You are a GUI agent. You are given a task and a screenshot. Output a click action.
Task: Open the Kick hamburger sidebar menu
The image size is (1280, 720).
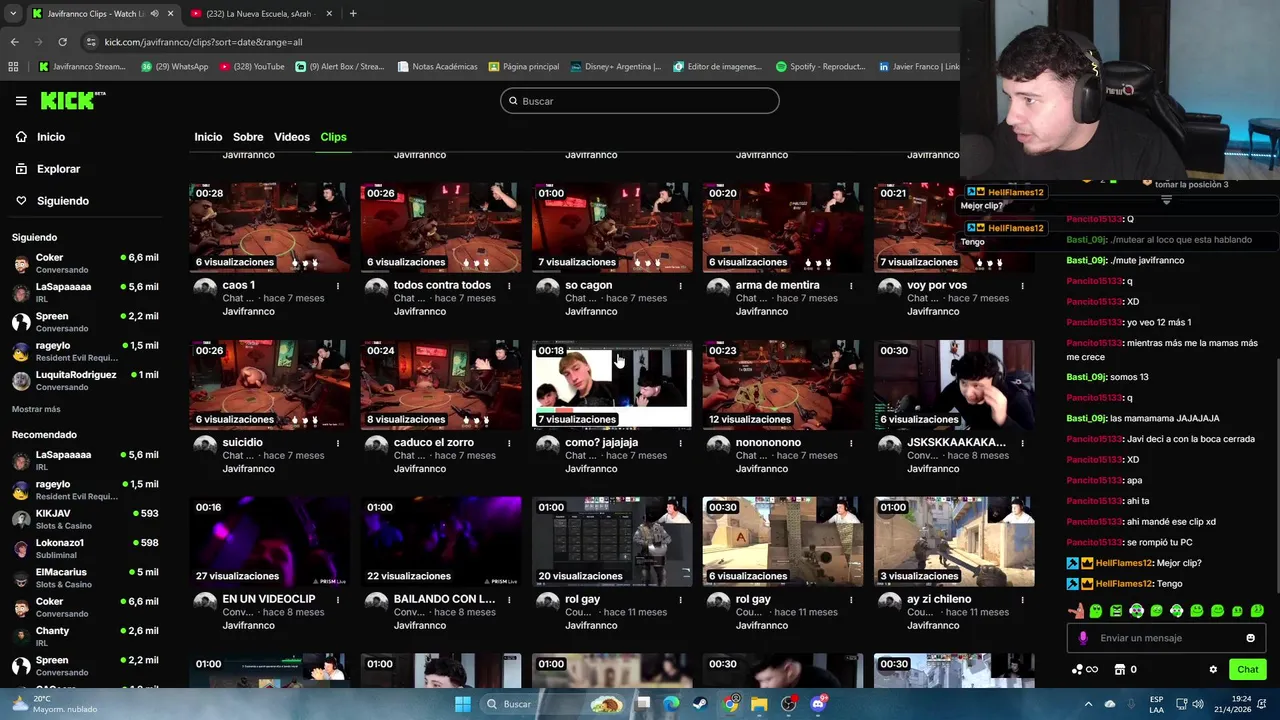tap(21, 101)
